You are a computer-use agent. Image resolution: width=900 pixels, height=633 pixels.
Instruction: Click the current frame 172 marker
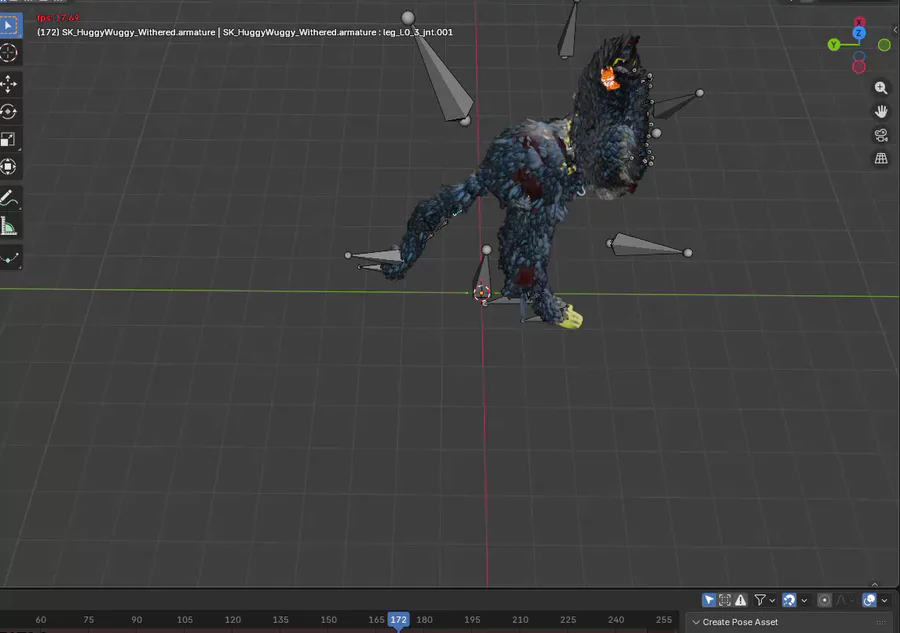coord(399,620)
